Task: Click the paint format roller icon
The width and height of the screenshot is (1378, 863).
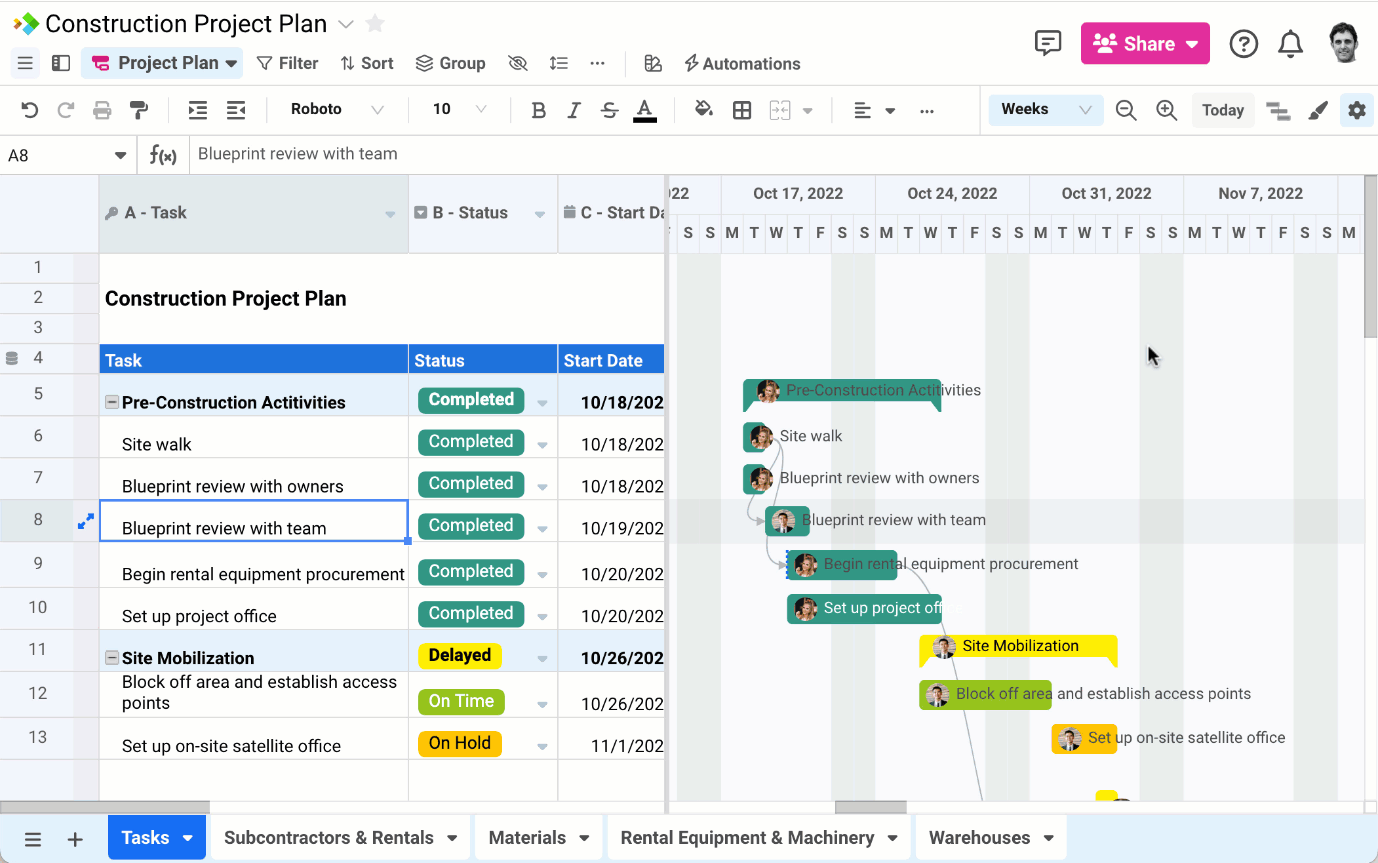Action: tap(139, 110)
